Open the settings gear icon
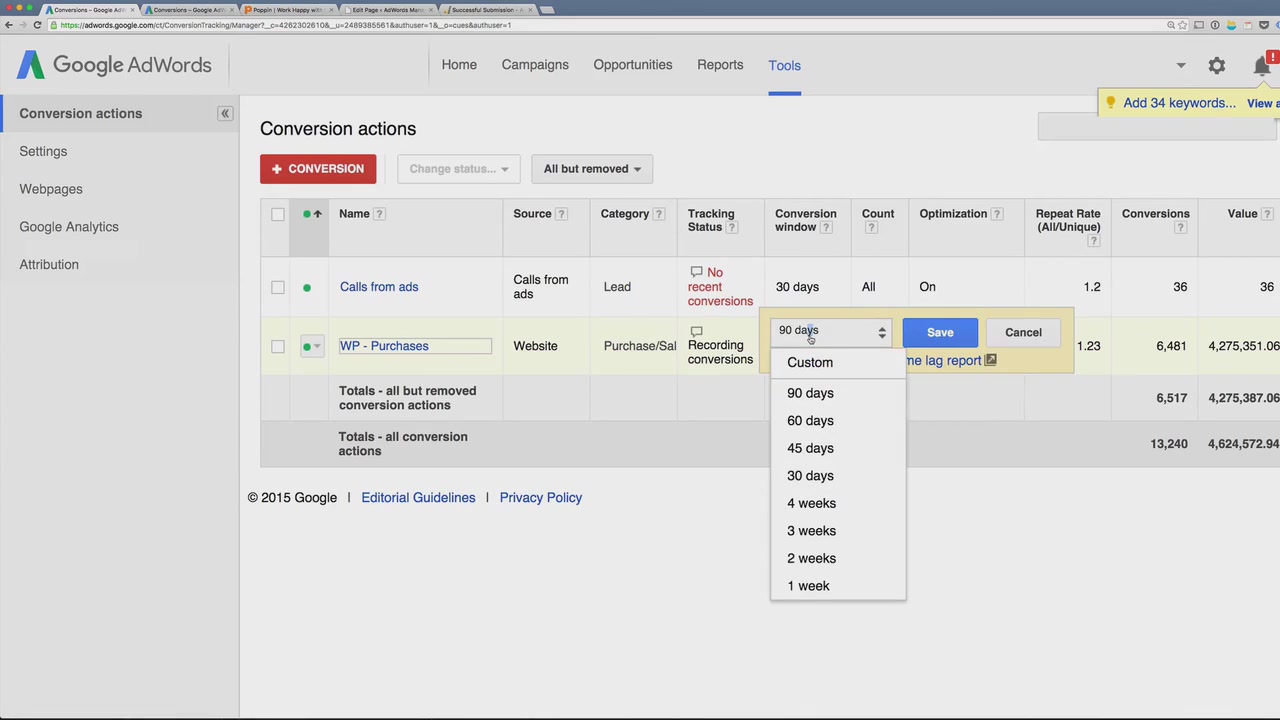This screenshot has width=1280, height=720. click(x=1216, y=65)
